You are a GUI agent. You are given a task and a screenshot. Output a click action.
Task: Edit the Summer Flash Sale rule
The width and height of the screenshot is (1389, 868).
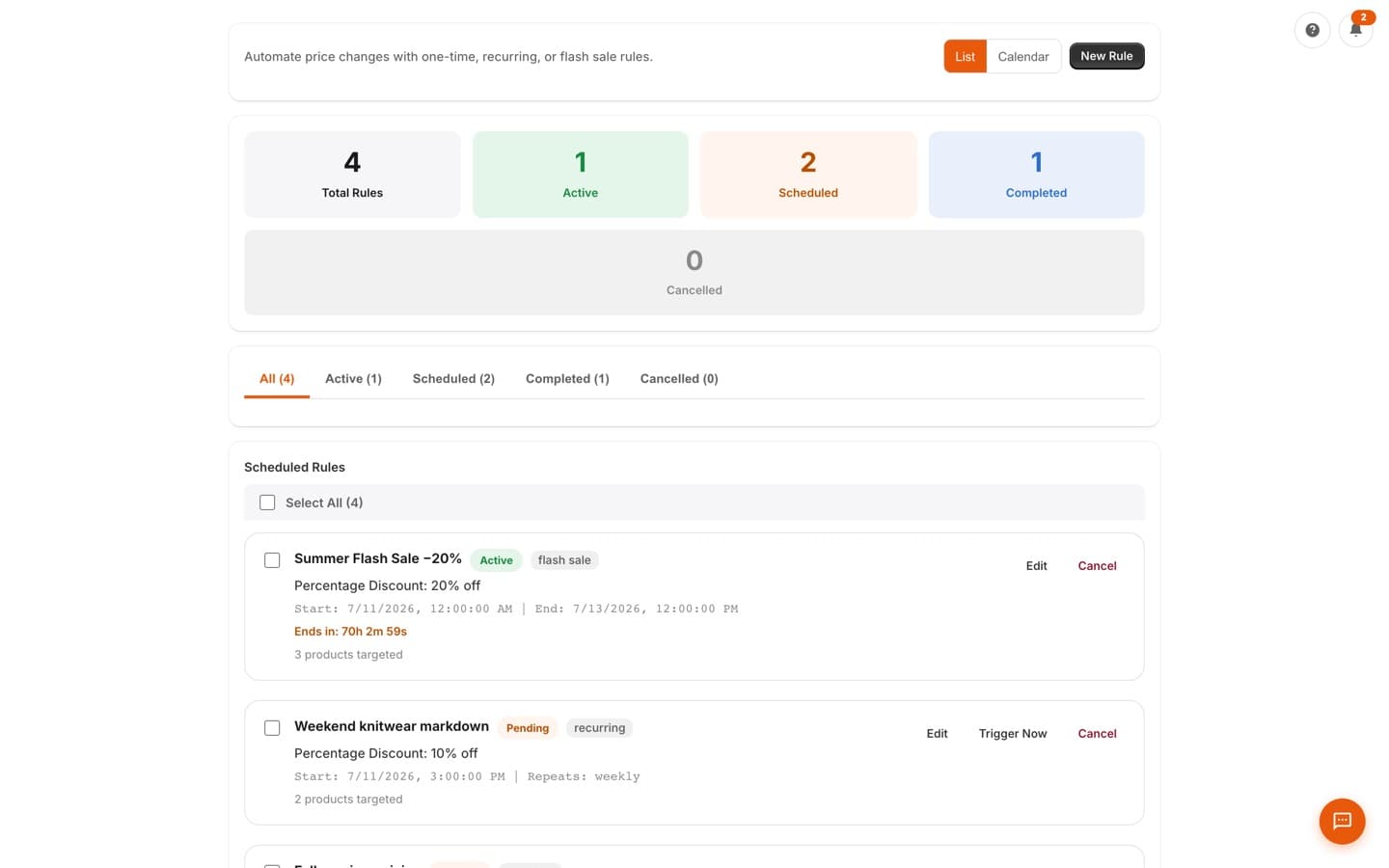click(x=1036, y=566)
